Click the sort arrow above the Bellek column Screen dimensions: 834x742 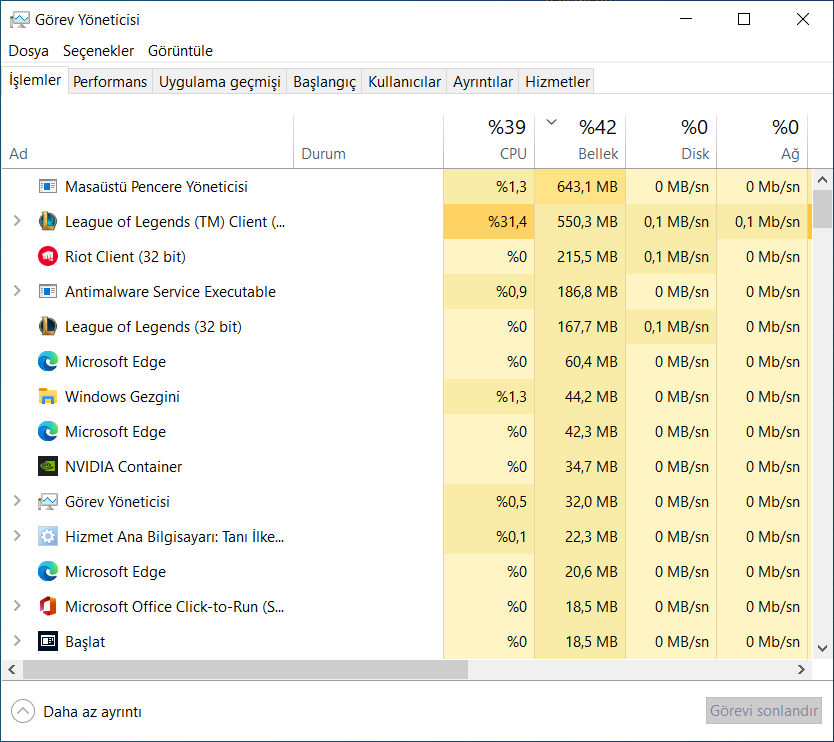pyautogui.click(x=552, y=122)
